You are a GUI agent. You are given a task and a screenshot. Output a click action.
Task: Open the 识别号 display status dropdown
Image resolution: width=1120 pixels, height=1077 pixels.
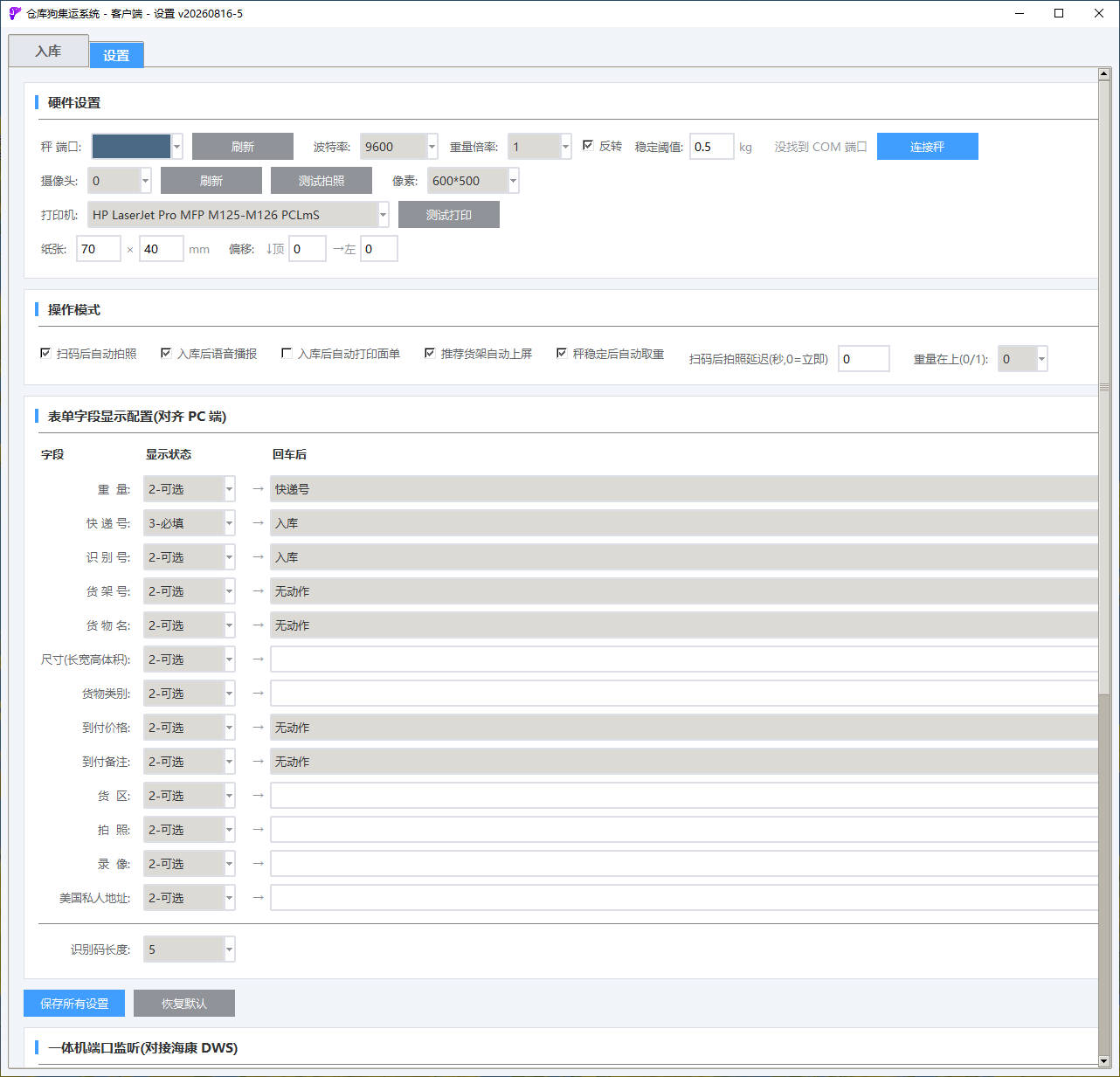pyautogui.click(x=190, y=557)
